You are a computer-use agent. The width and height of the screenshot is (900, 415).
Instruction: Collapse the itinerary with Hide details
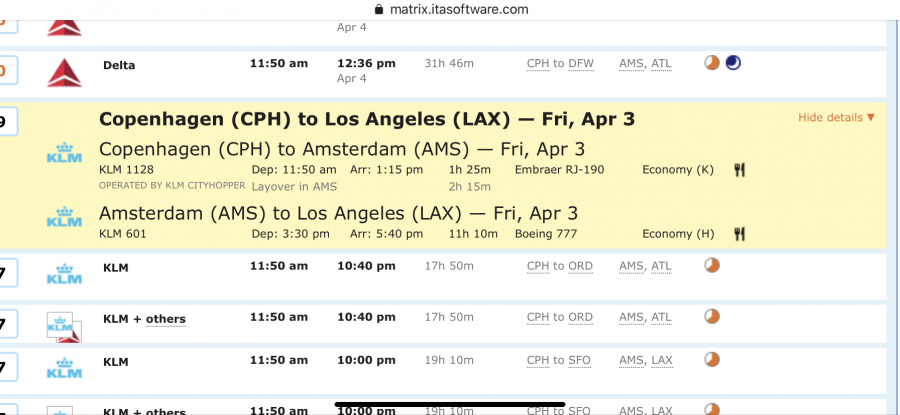pyautogui.click(x=836, y=118)
